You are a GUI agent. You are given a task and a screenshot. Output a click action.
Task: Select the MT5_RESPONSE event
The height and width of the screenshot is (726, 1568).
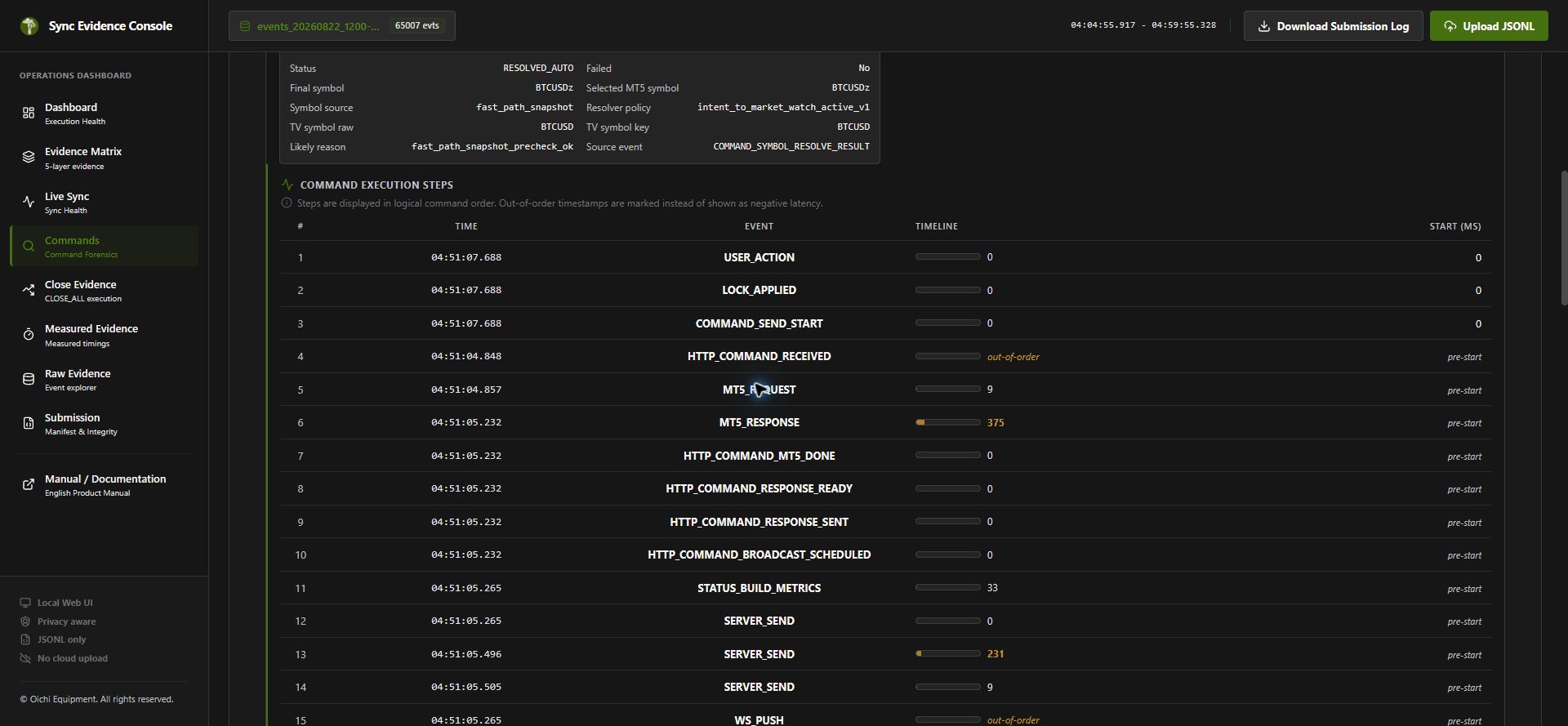(x=759, y=422)
